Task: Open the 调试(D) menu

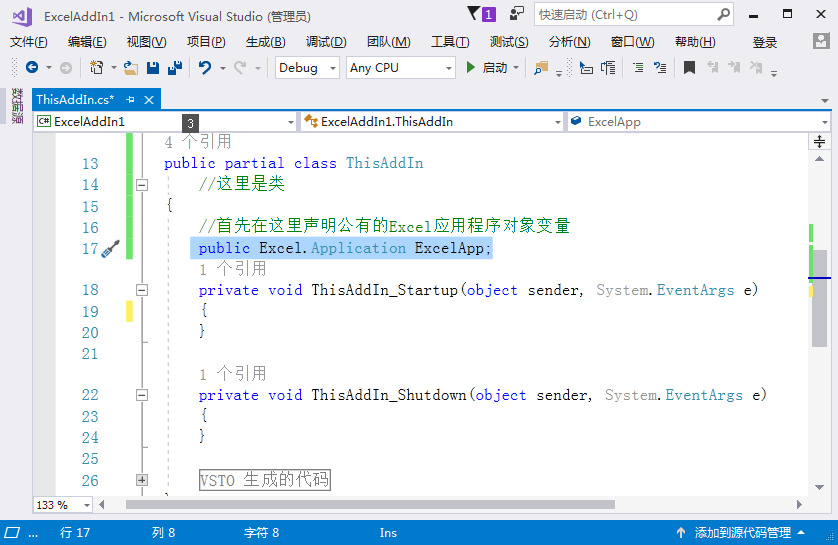Action: tap(326, 42)
